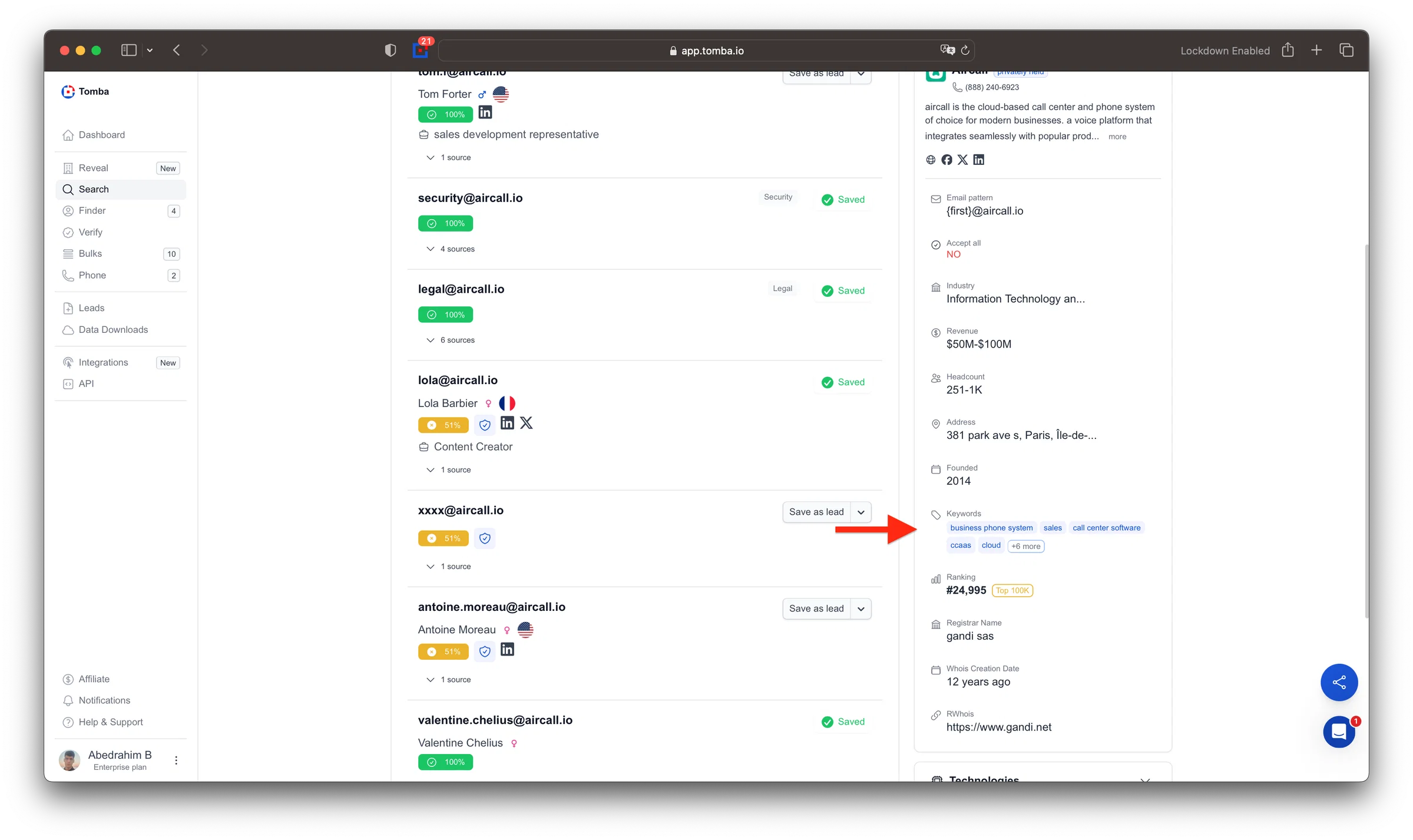Expand 1 source under Lola Barbier
This screenshot has width=1413, height=840.
click(449, 470)
